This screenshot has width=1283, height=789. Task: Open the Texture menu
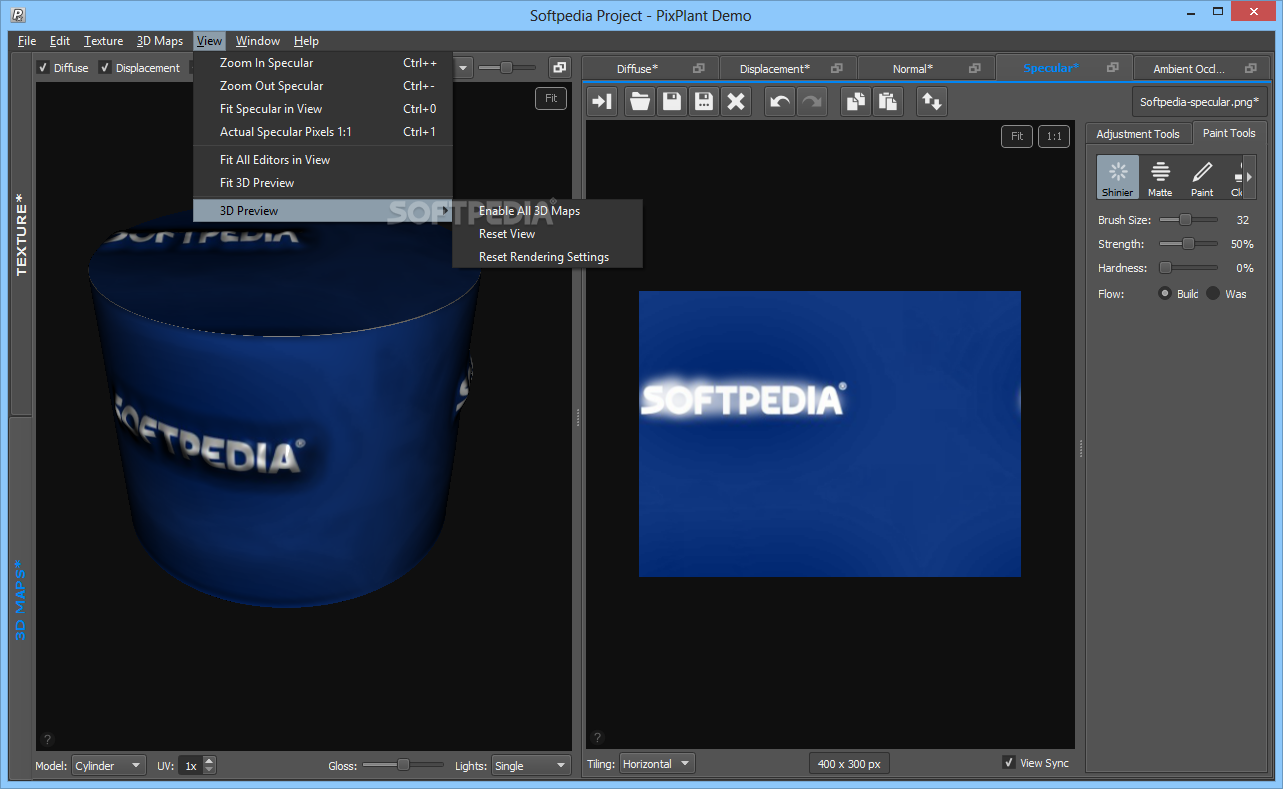click(103, 41)
